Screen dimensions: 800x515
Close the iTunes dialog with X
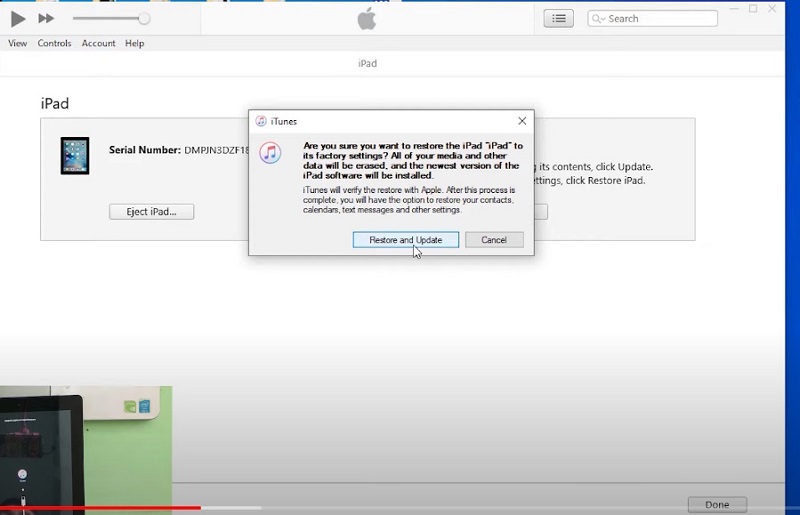[522, 121]
